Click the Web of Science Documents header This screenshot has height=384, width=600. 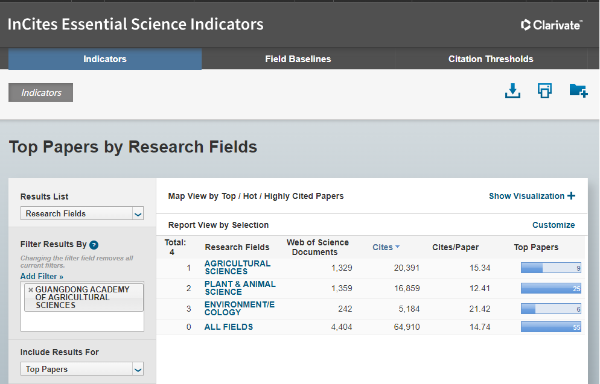[x=317, y=247]
